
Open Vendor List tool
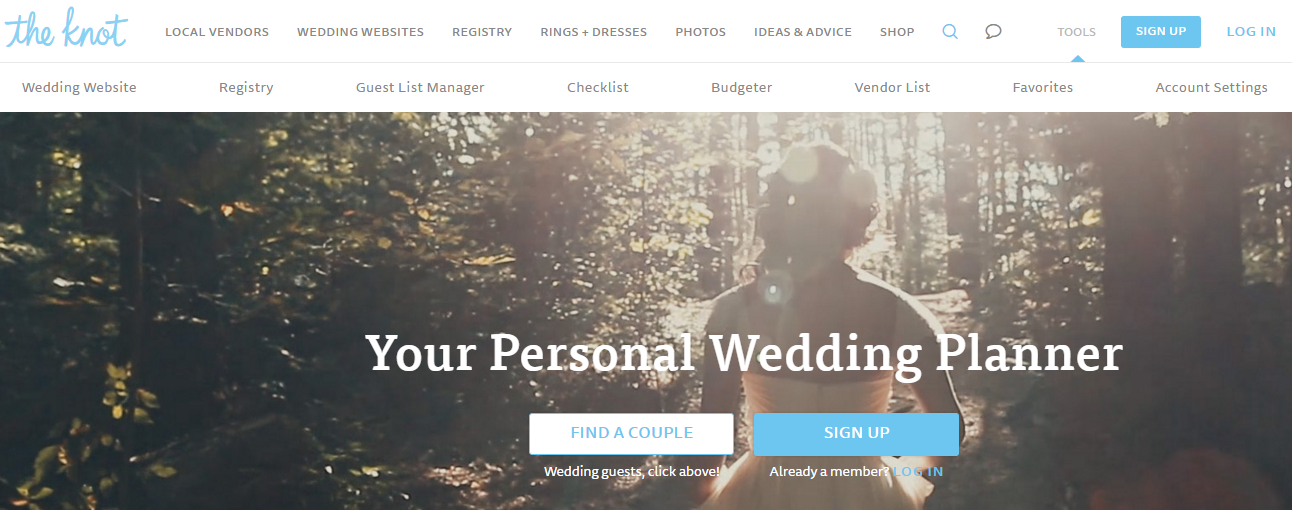tap(892, 87)
